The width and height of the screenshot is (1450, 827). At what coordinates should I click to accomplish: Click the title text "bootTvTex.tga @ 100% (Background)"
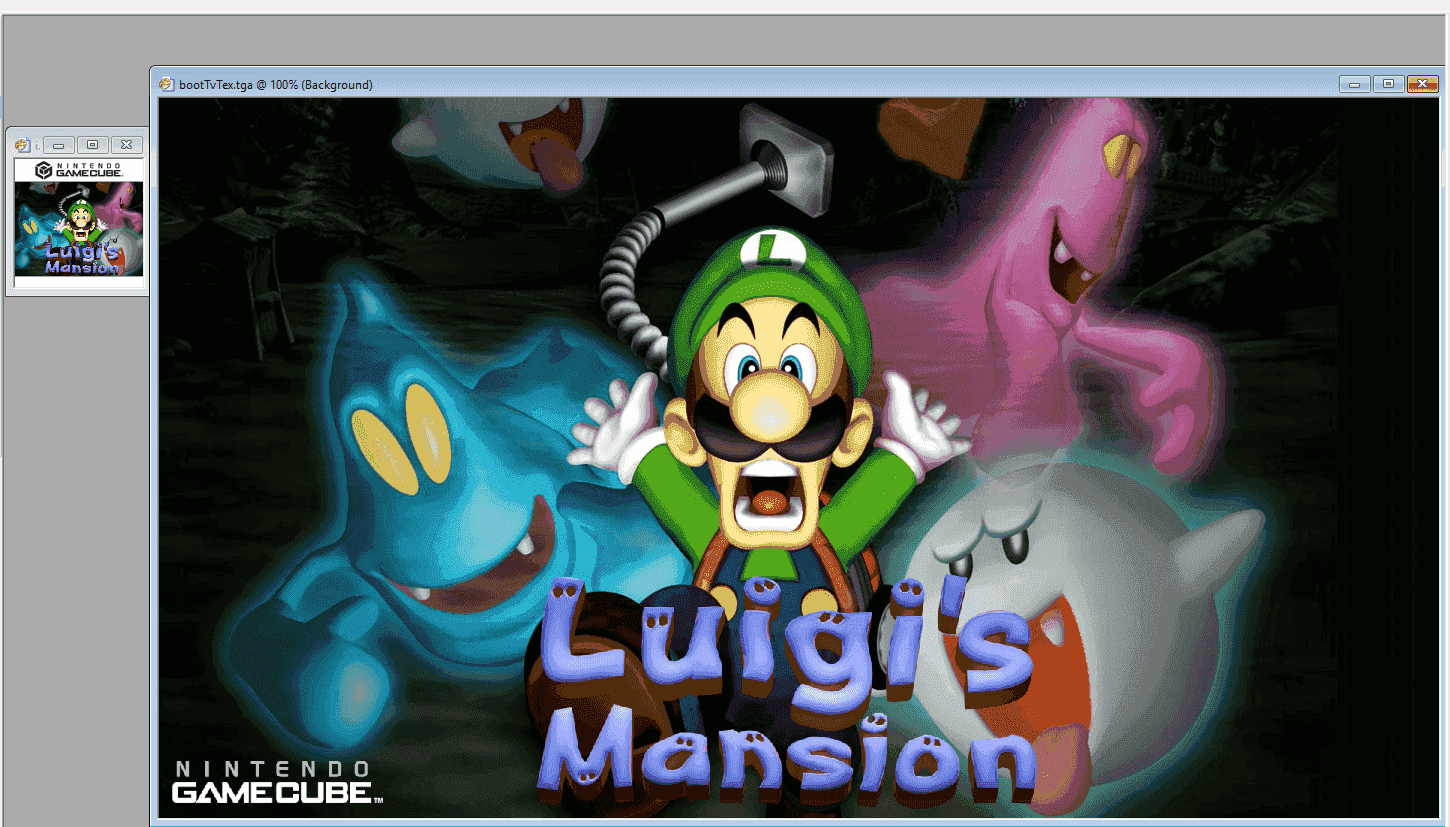click(x=276, y=85)
